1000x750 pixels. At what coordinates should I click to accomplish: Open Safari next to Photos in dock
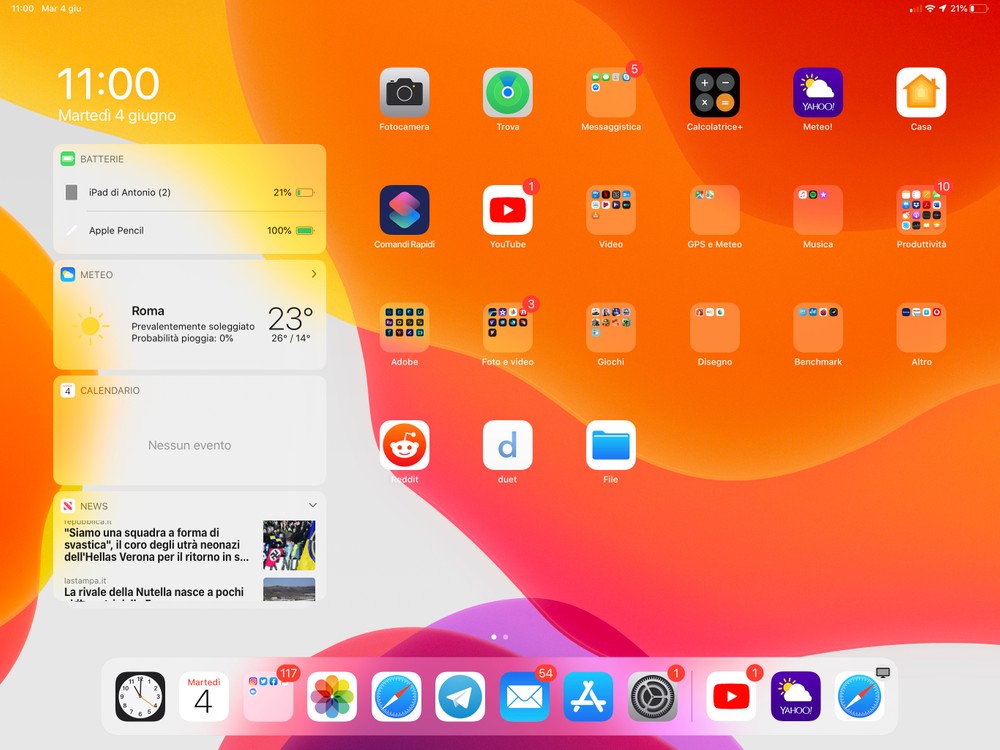[x=397, y=696]
